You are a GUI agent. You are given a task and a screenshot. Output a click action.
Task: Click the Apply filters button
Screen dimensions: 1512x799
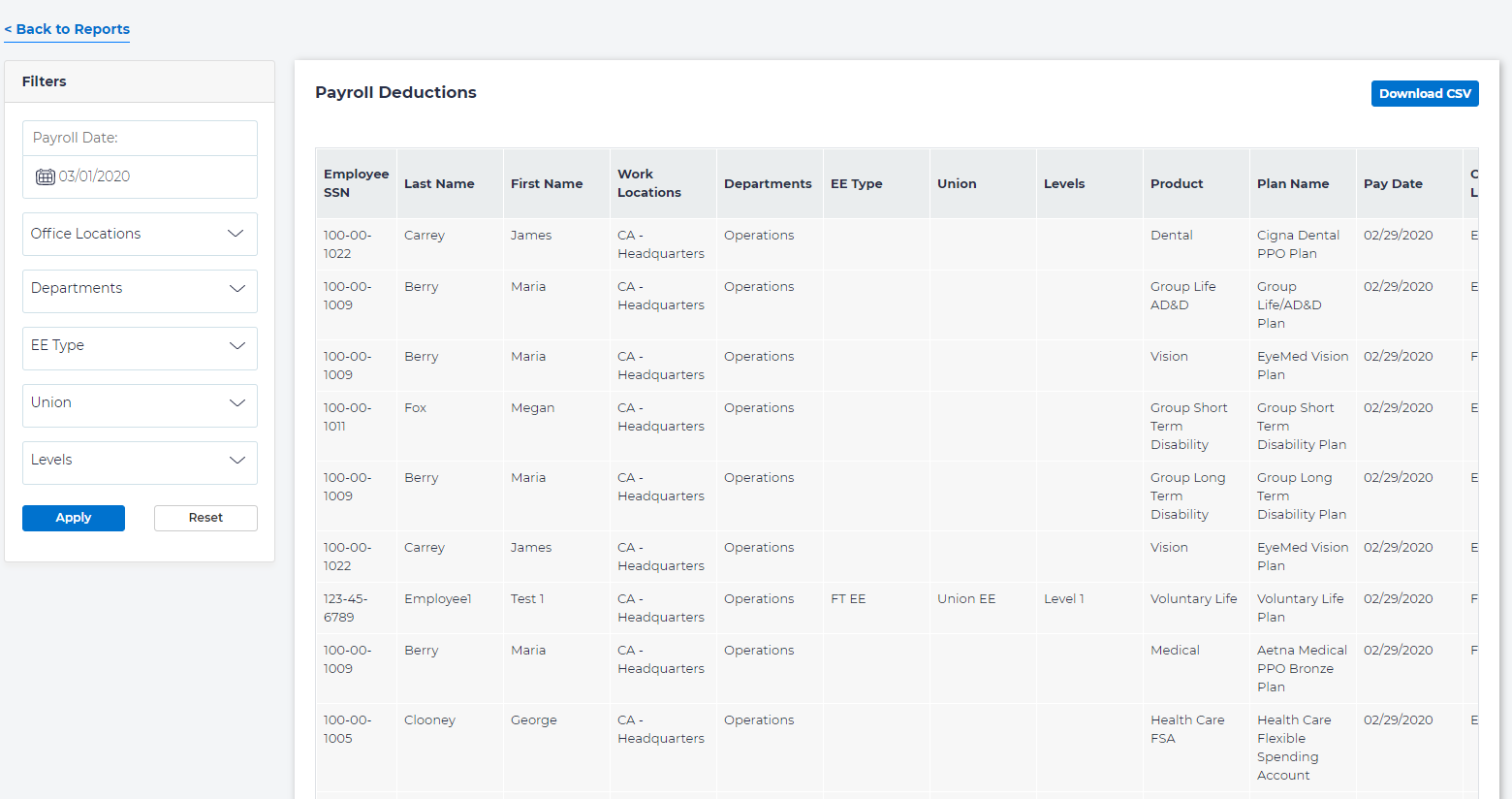74,518
